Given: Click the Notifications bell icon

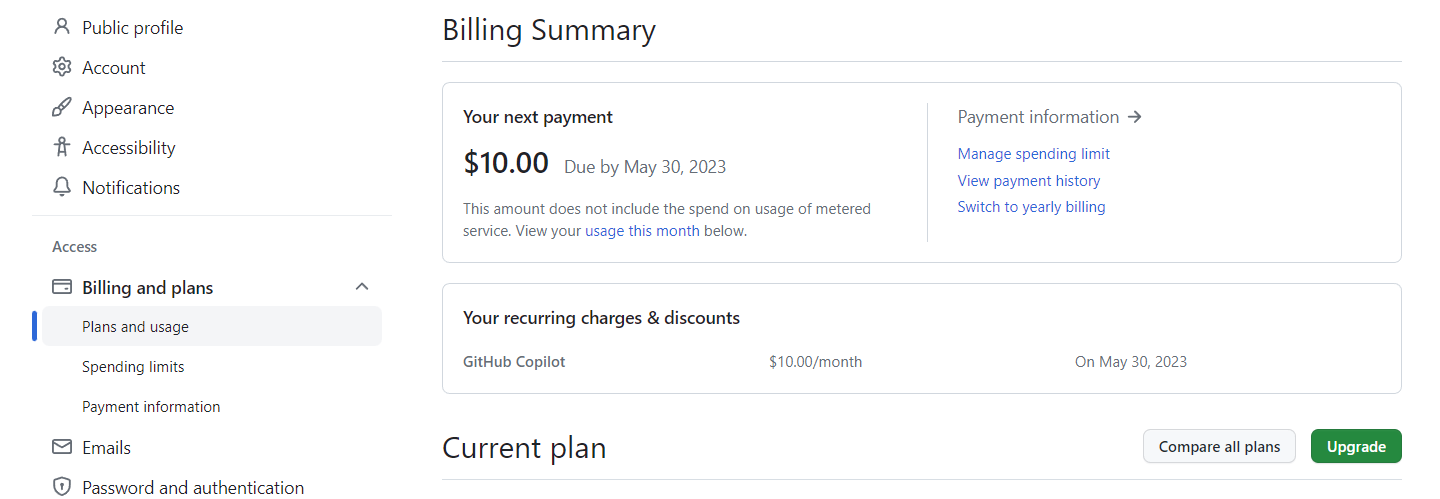Looking at the screenshot, I should 62,187.
